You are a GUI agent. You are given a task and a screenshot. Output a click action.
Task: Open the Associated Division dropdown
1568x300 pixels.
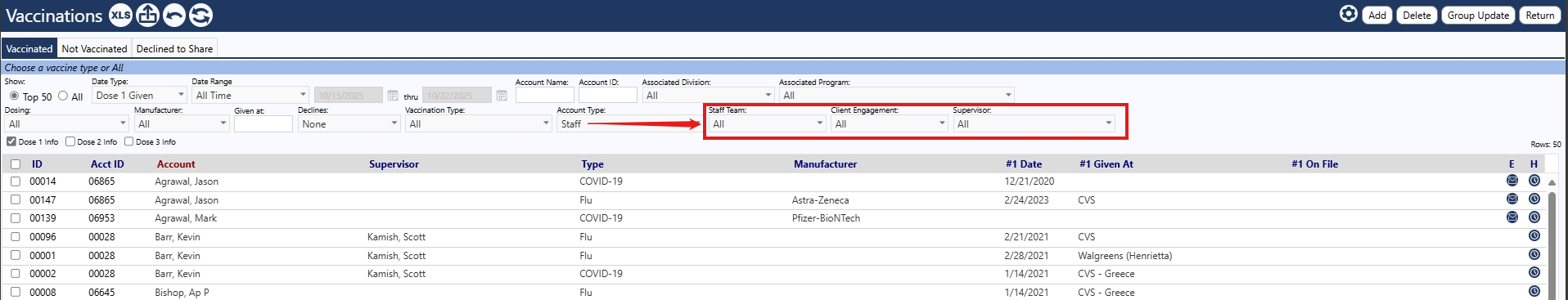(x=708, y=95)
